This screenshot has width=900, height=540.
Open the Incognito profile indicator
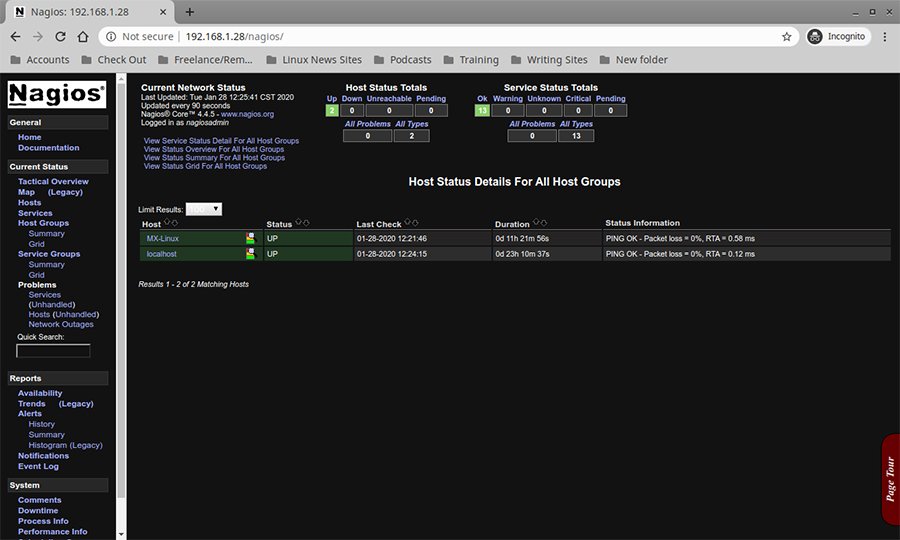(x=837, y=36)
